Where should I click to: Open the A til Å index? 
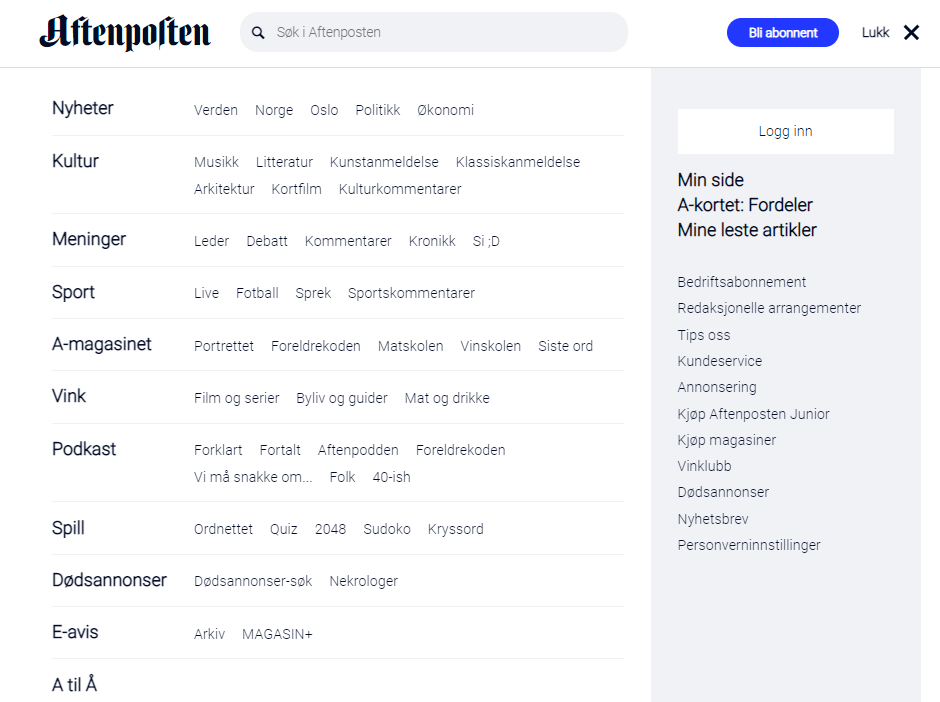74,685
